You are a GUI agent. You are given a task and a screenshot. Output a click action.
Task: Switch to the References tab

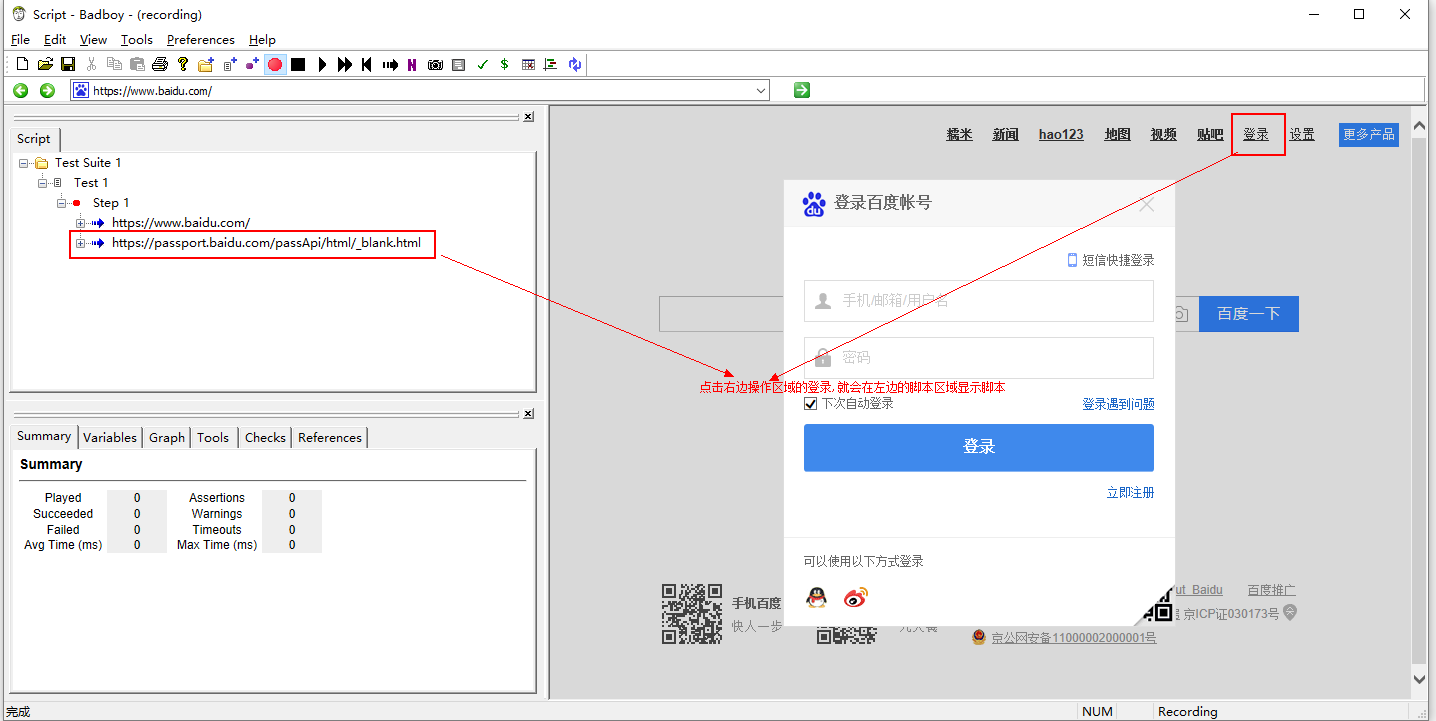pyautogui.click(x=330, y=437)
